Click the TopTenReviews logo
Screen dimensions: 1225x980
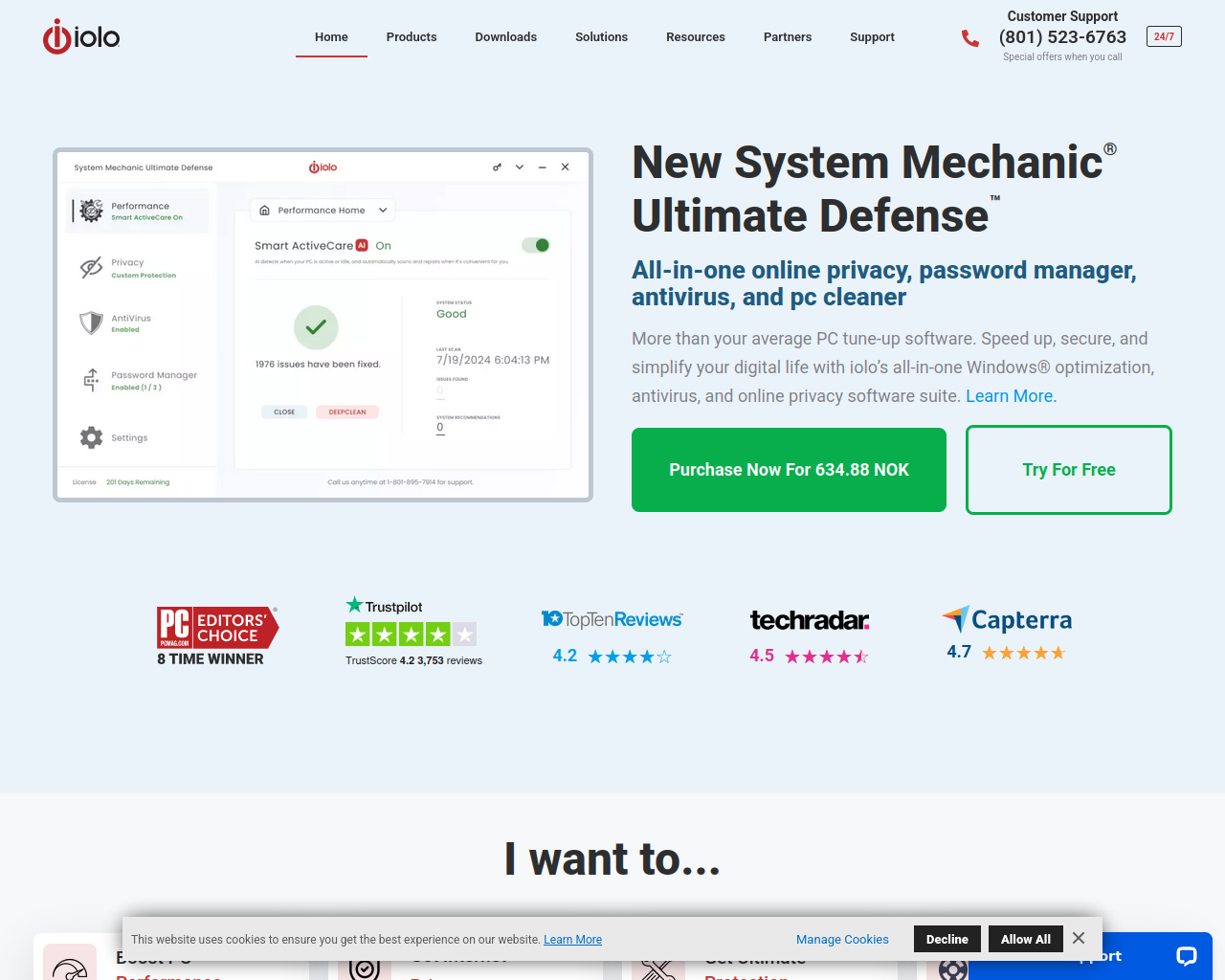tap(612, 619)
